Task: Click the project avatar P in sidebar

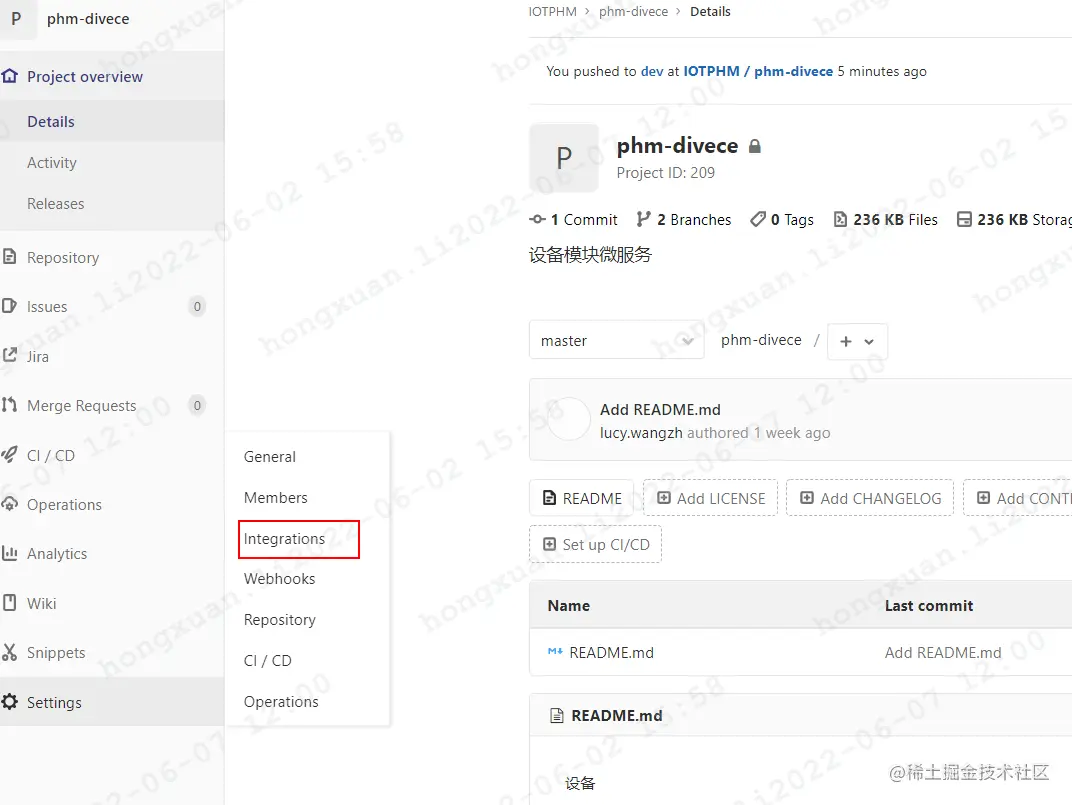Action: click(17, 19)
